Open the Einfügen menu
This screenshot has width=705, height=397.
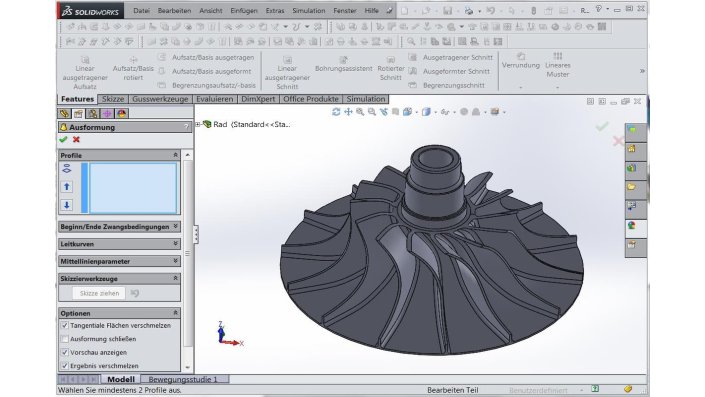click(x=244, y=10)
